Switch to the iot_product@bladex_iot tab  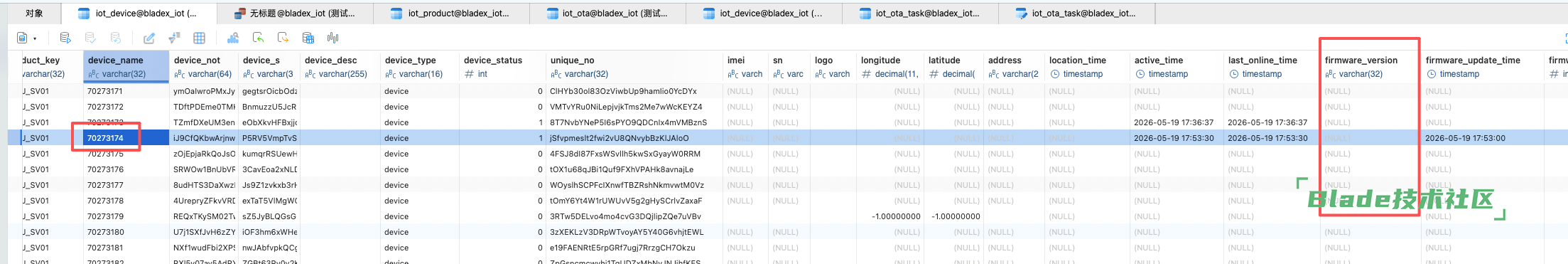tap(452, 14)
